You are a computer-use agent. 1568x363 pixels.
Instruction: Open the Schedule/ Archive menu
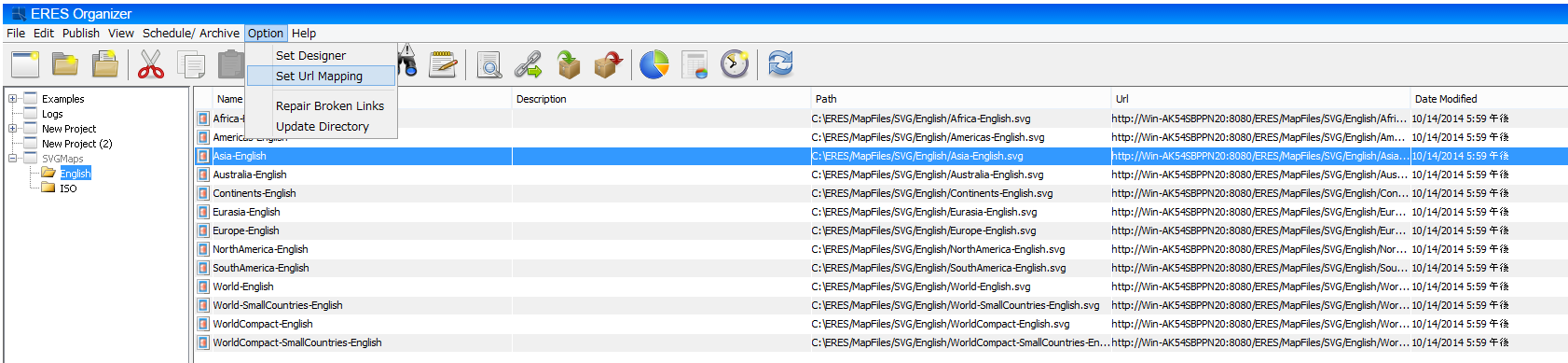click(x=191, y=33)
